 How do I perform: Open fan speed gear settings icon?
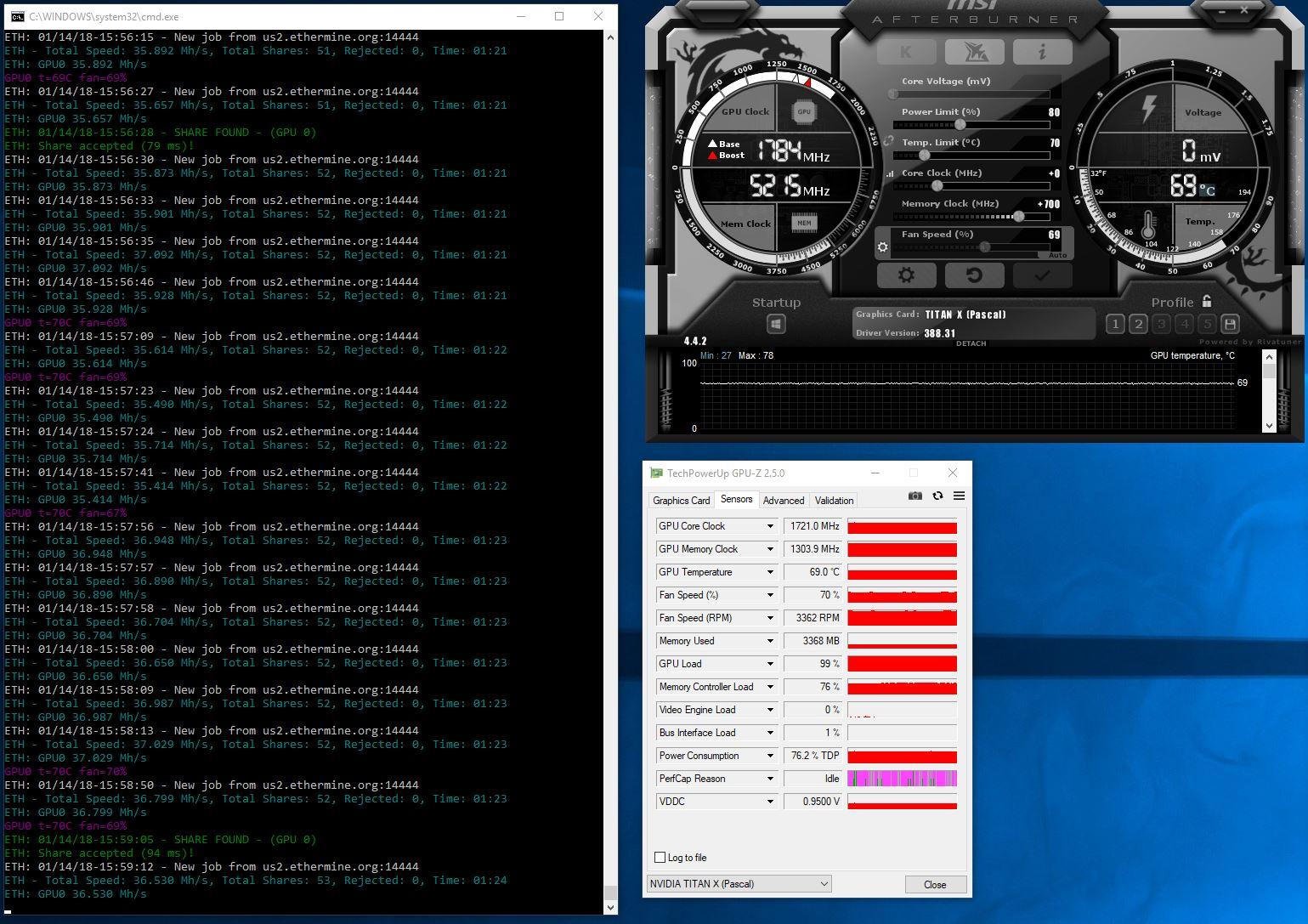coord(883,247)
